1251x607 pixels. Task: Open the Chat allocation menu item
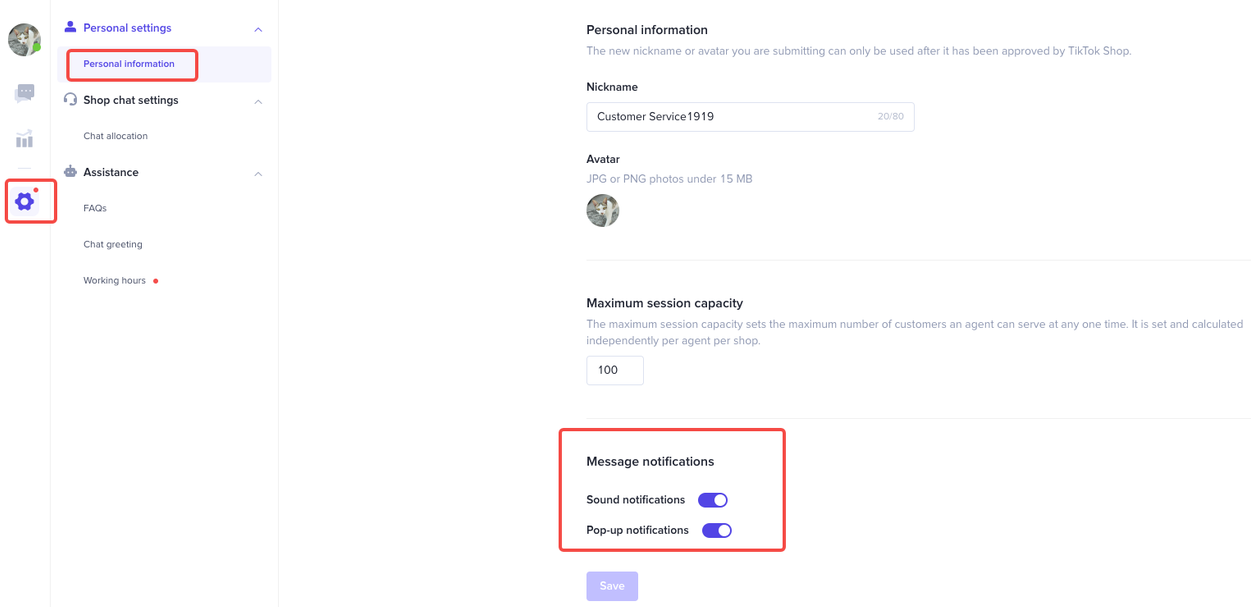tap(115, 136)
